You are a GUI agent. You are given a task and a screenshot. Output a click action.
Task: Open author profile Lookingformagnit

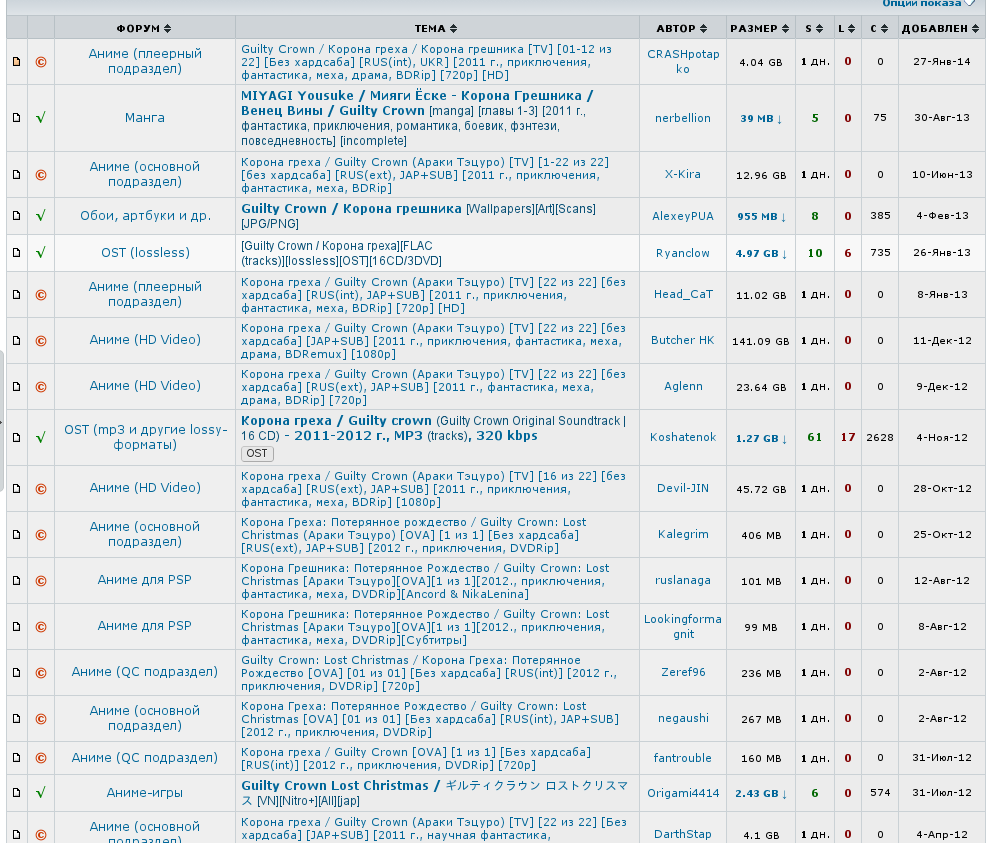[x=683, y=626]
